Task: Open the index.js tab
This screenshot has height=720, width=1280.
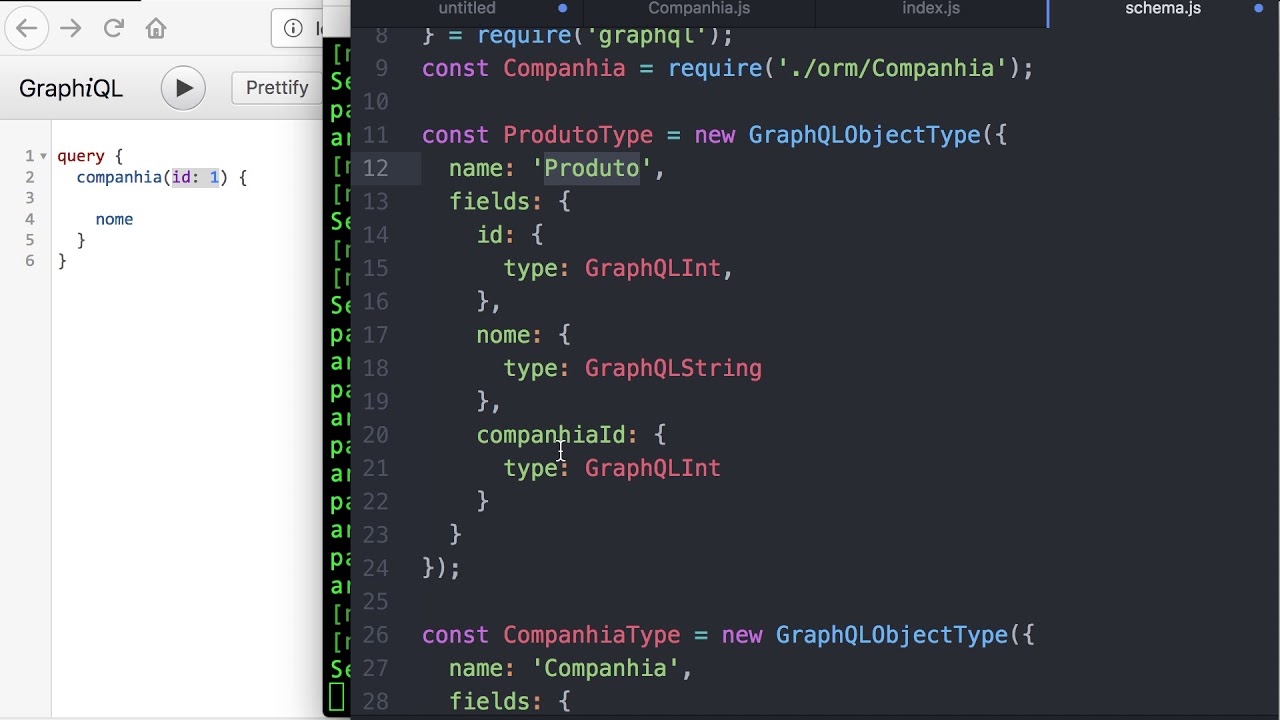Action: coord(931,9)
